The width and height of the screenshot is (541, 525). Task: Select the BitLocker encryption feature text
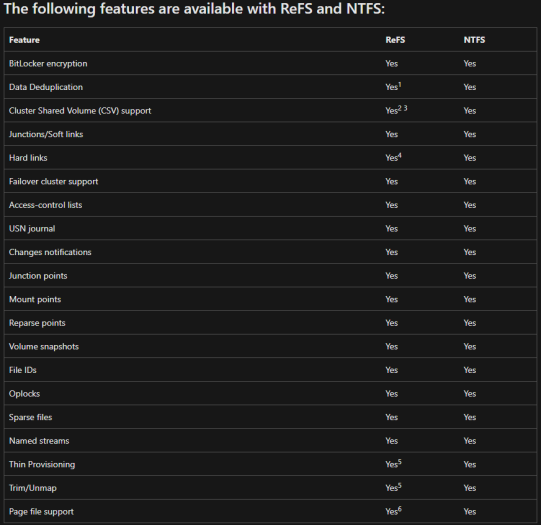[48, 63]
